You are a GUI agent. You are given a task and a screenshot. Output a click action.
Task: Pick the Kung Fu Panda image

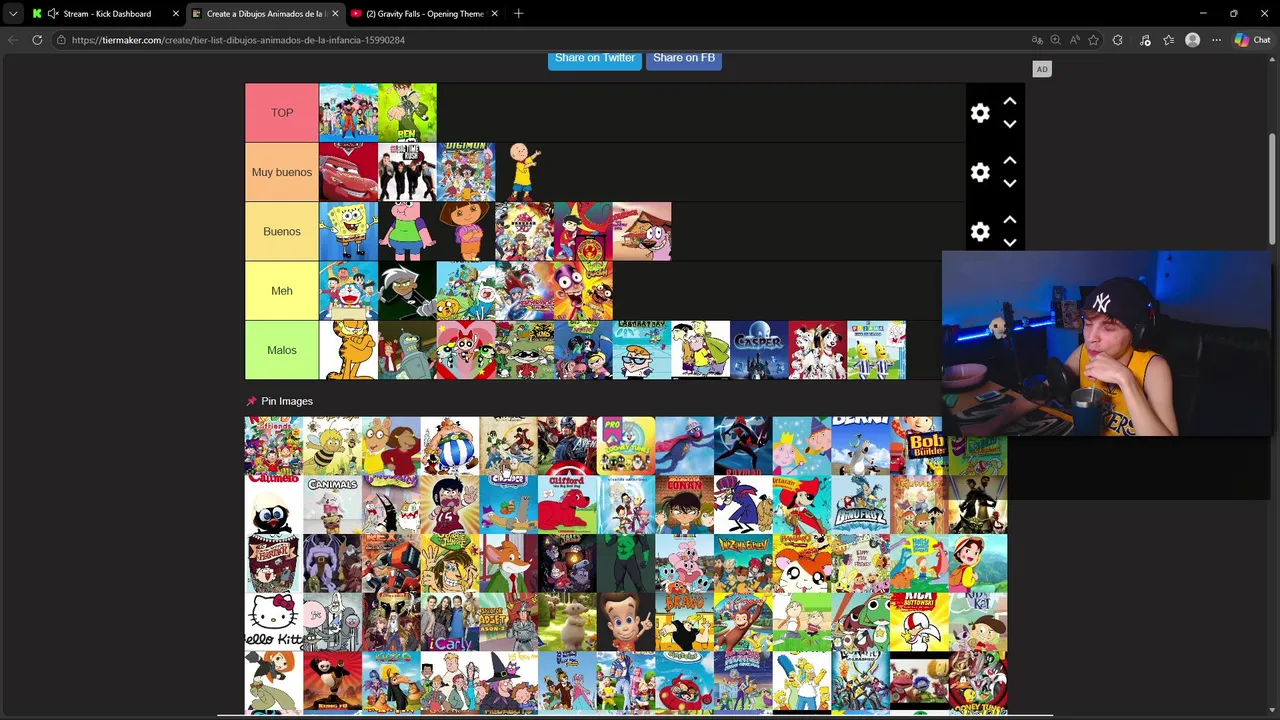pyautogui.click(x=332, y=681)
